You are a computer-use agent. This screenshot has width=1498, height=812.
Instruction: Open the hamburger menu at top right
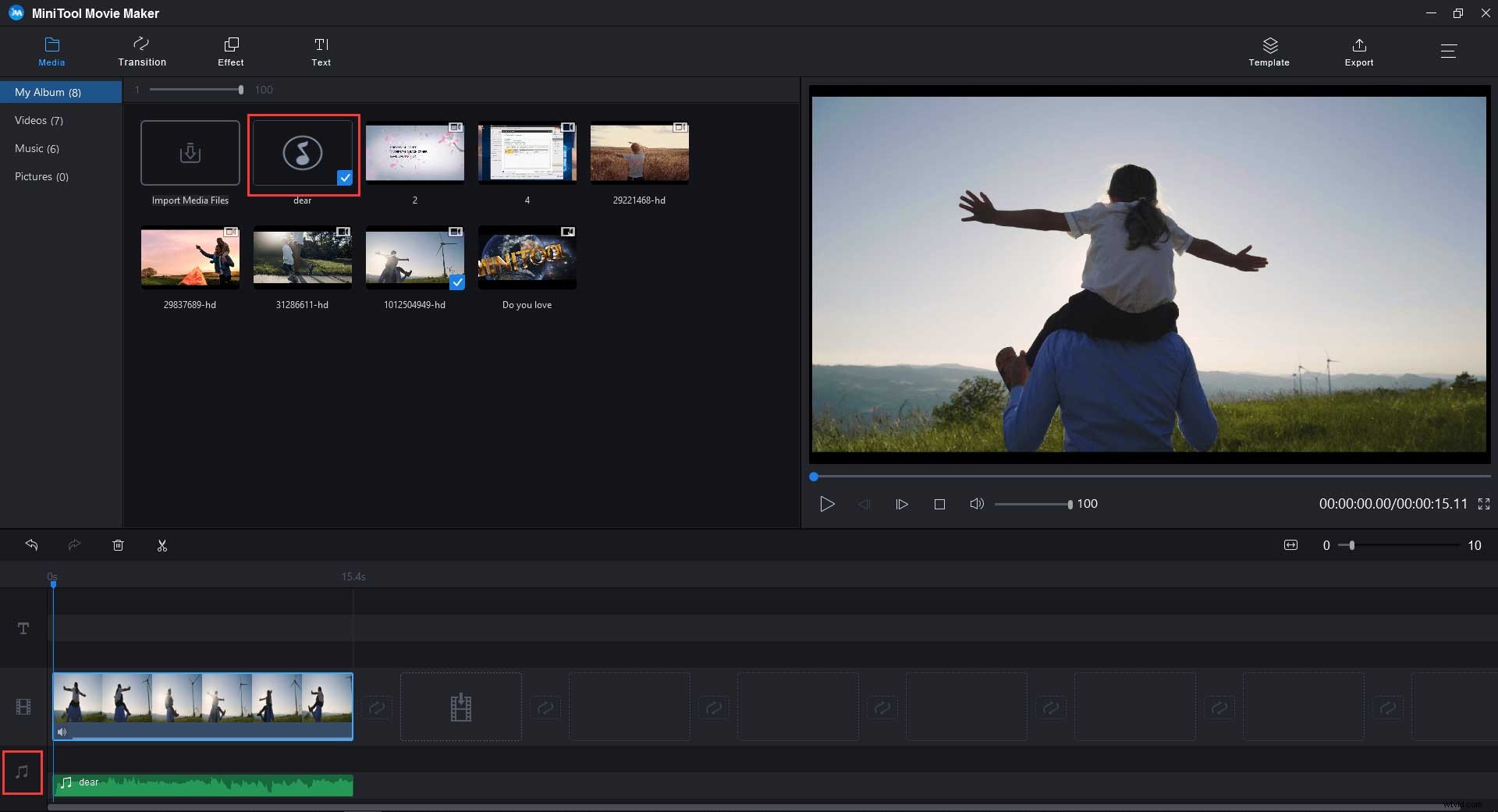tap(1449, 51)
